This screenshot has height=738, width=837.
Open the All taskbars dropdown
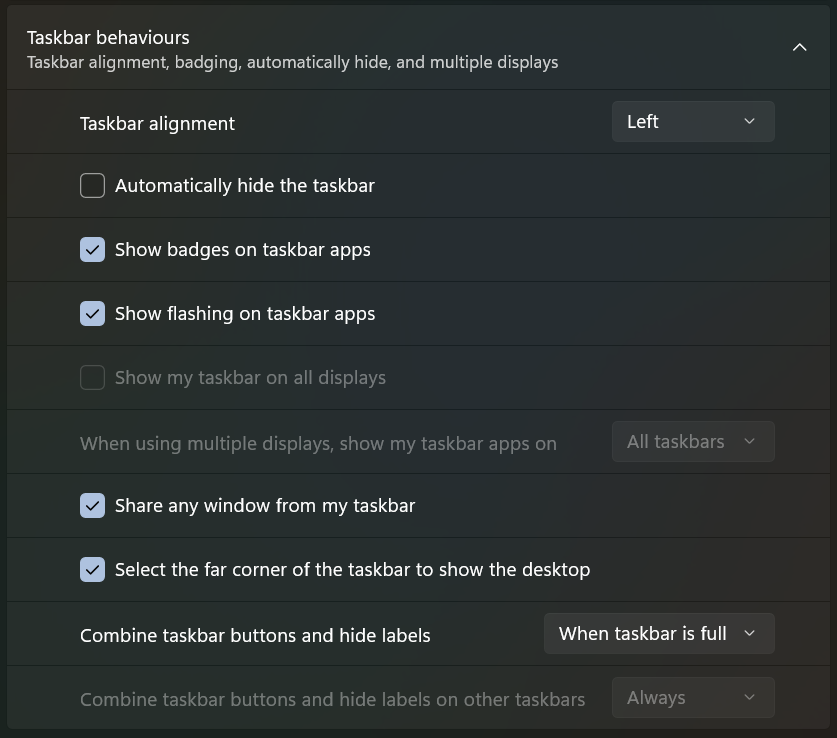pyautogui.click(x=692, y=441)
